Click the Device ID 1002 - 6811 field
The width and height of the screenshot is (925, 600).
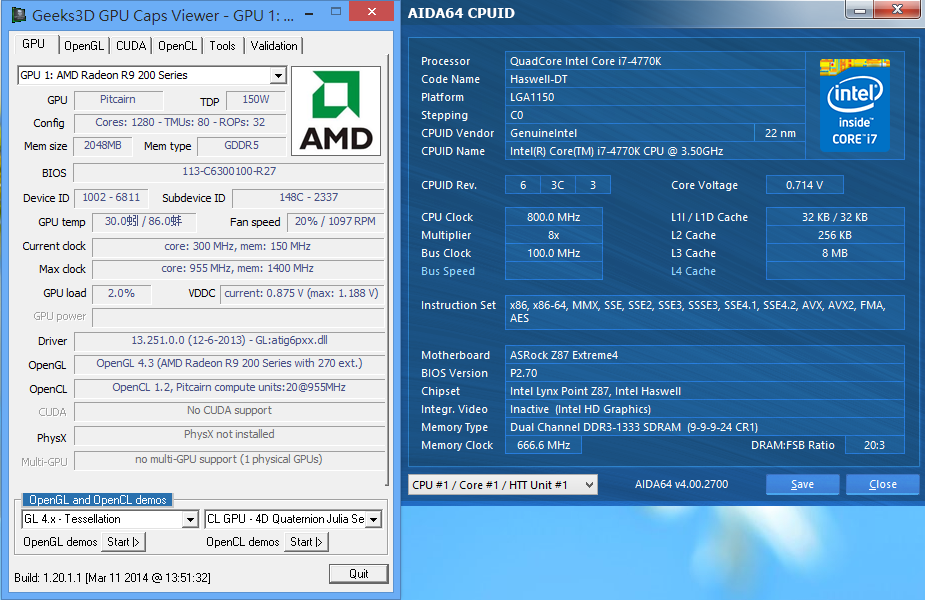click(x=111, y=198)
